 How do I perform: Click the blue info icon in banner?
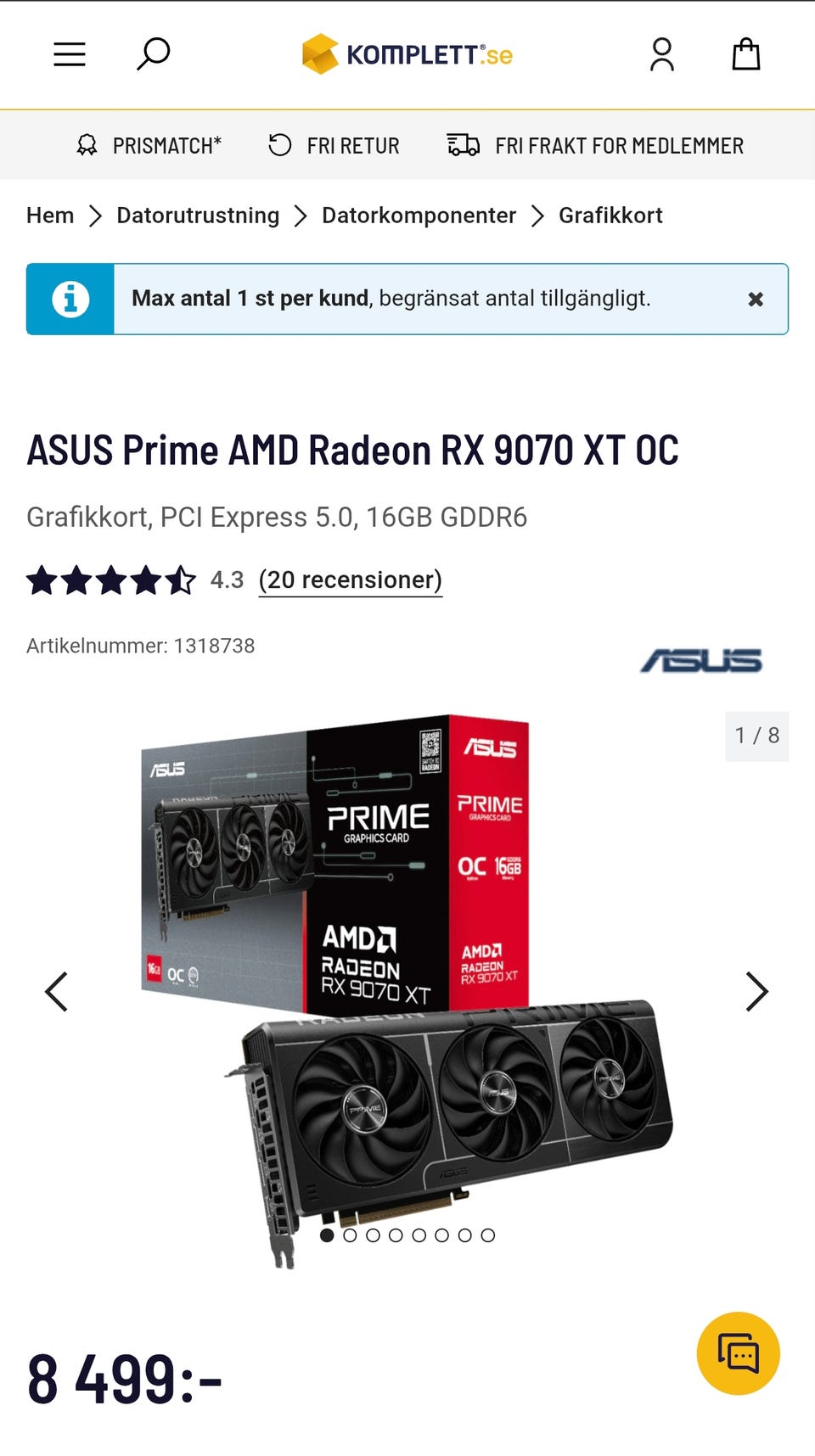pyautogui.click(x=70, y=299)
